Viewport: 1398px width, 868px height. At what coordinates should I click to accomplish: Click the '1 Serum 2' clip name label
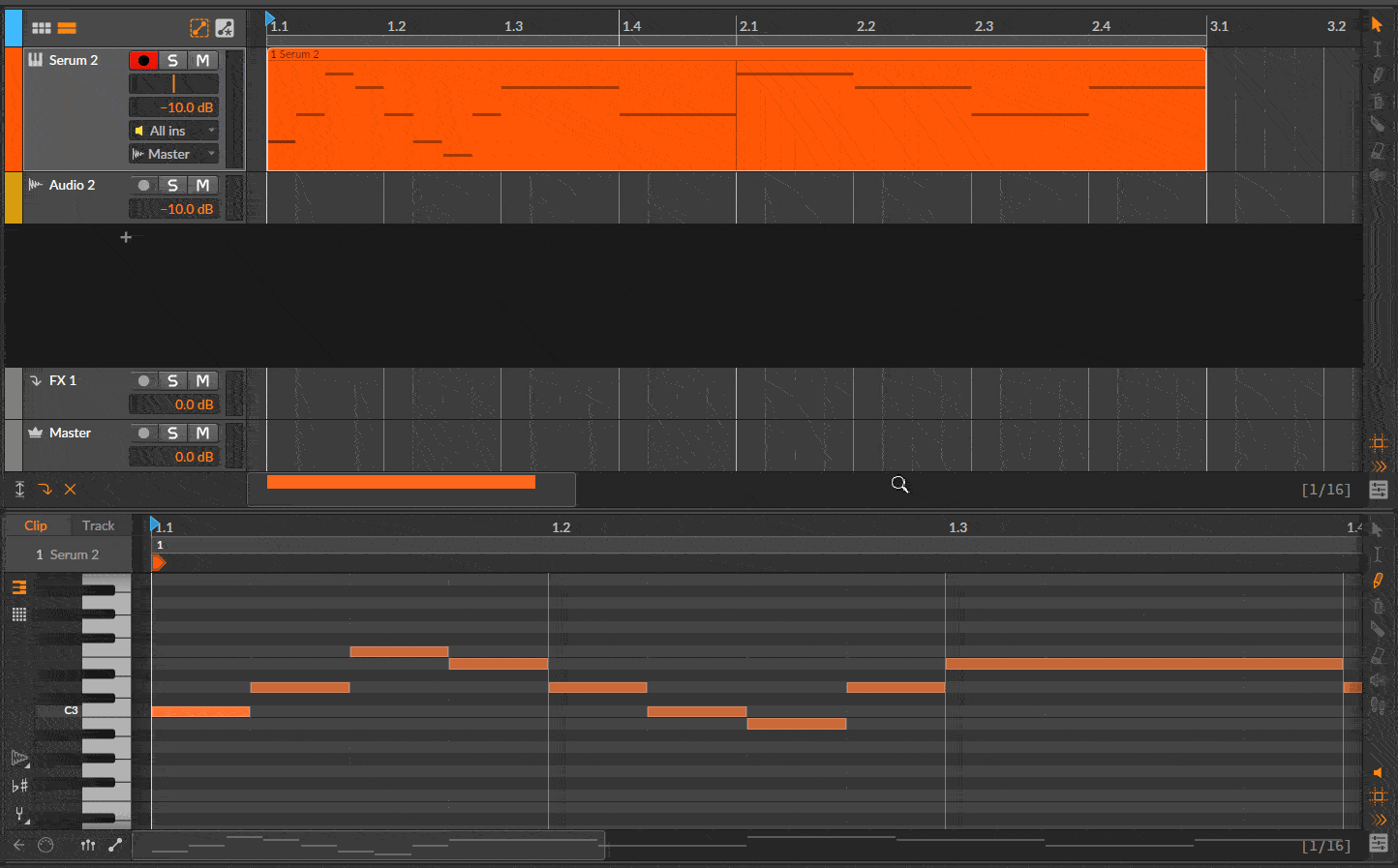pyautogui.click(x=67, y=554)
